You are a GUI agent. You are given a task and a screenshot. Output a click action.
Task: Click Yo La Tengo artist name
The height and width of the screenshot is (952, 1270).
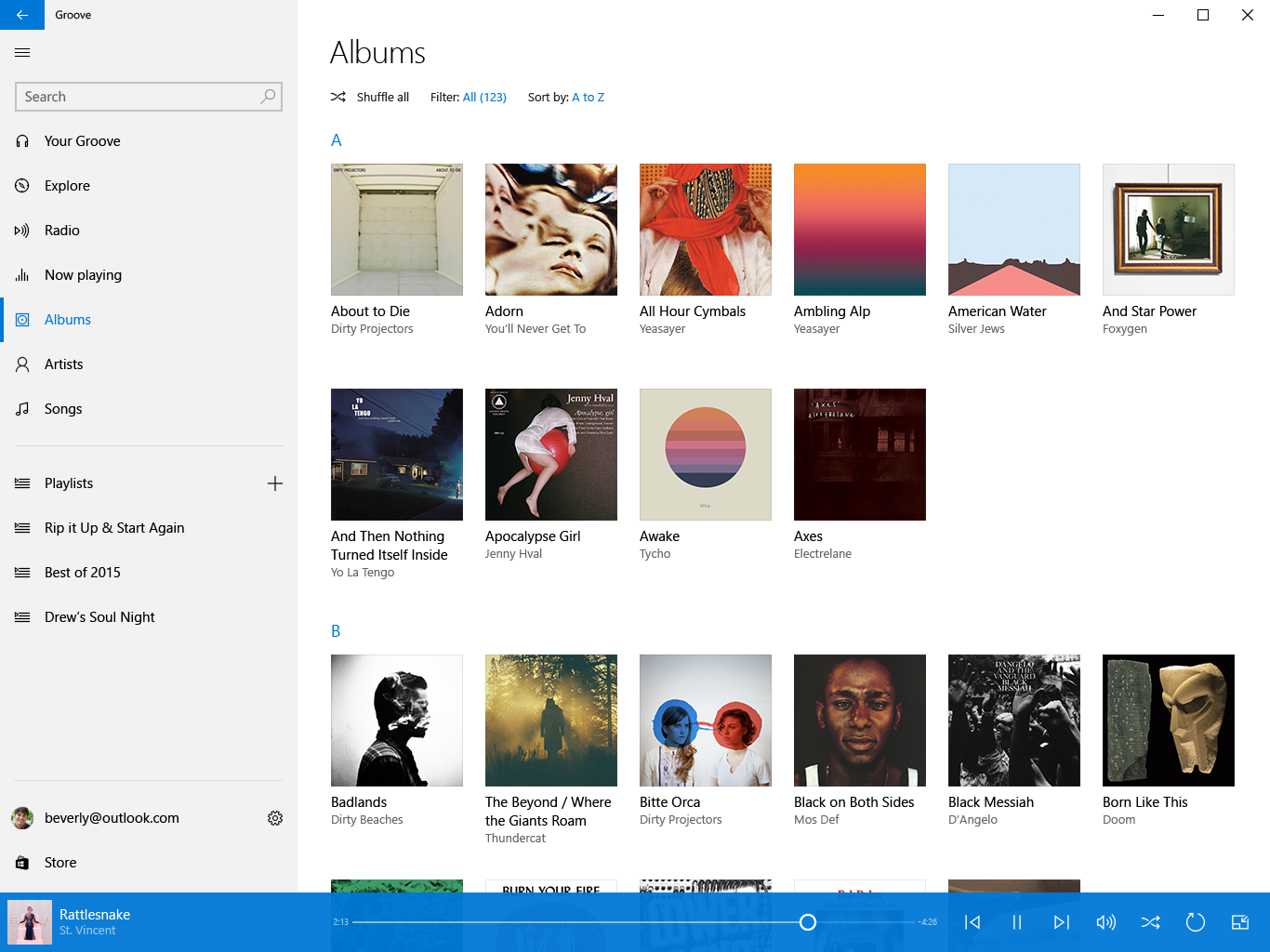[363, 573]
